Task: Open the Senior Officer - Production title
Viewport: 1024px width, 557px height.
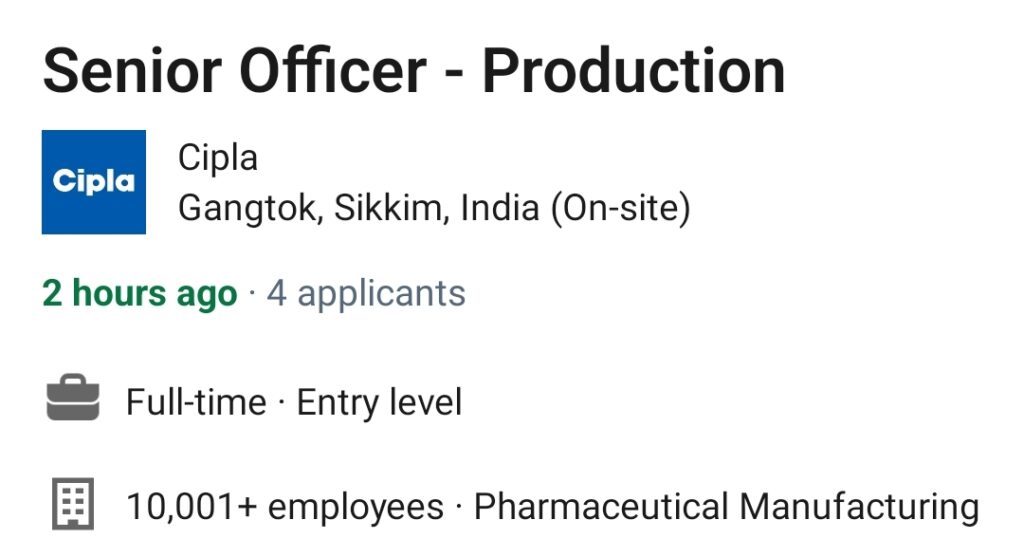Action: coord(413,72)
